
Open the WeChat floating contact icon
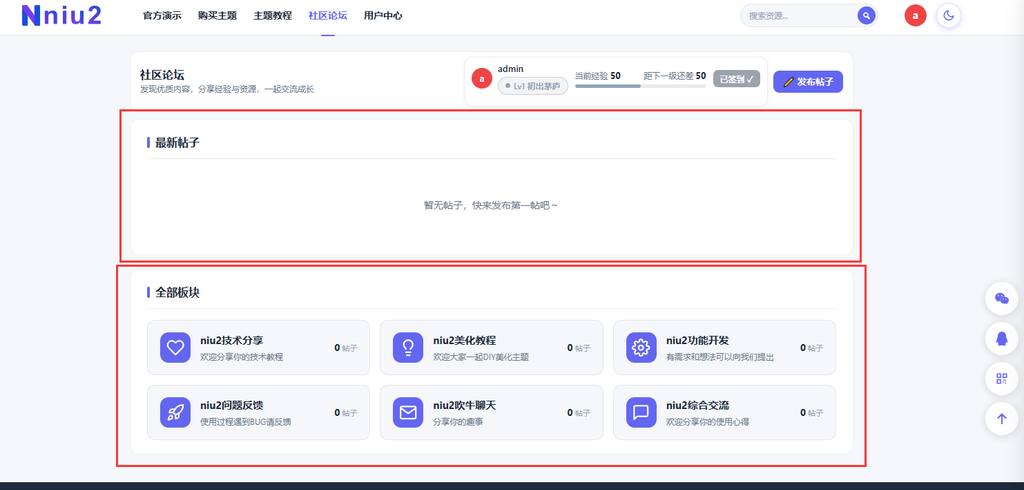[1002, 299]
